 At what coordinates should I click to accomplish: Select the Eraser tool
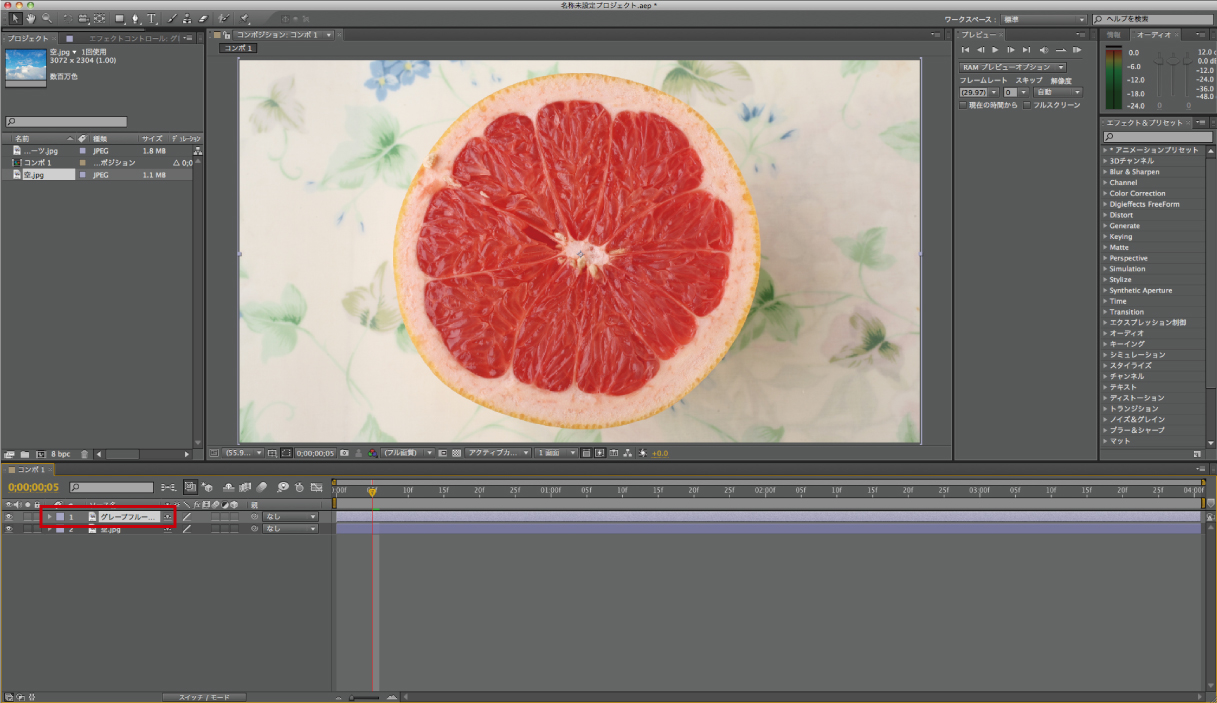[x=203, y=18]
